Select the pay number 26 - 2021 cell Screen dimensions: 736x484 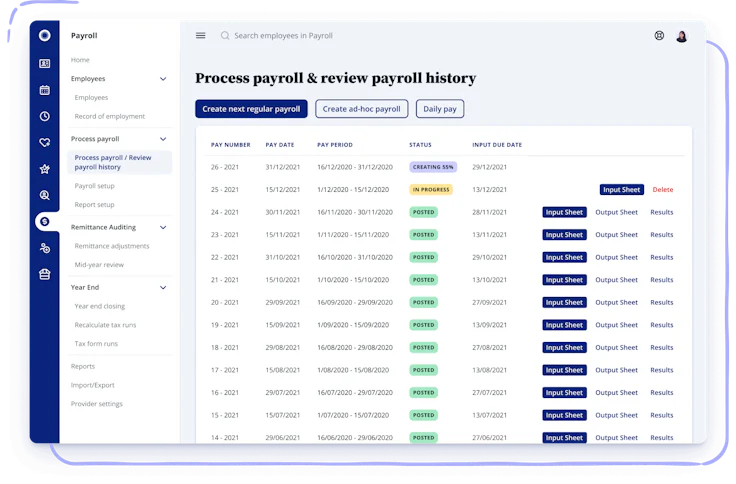225,167
